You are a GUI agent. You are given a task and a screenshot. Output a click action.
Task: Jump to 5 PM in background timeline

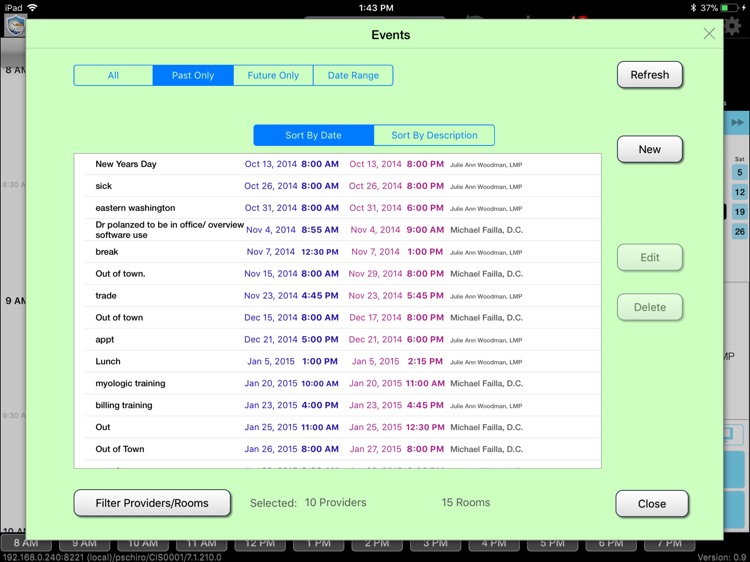(x=552, y=545)
